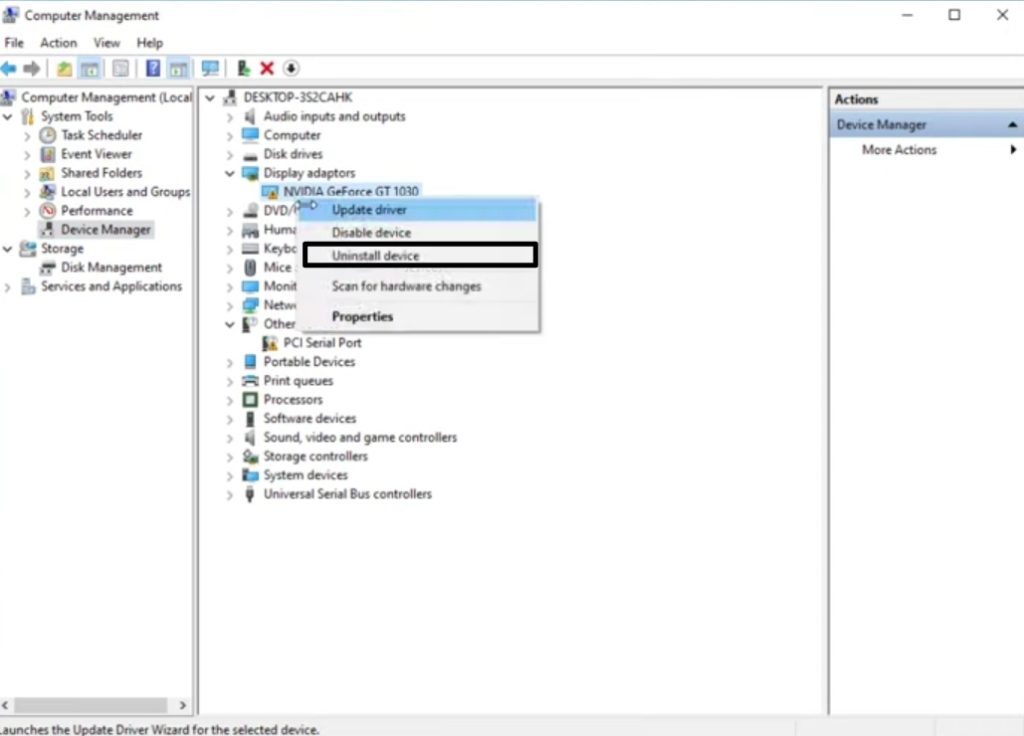Click the Performance icon in tree
The width and height of the screenshot is (1024, 736).
(x=48, y=210)
